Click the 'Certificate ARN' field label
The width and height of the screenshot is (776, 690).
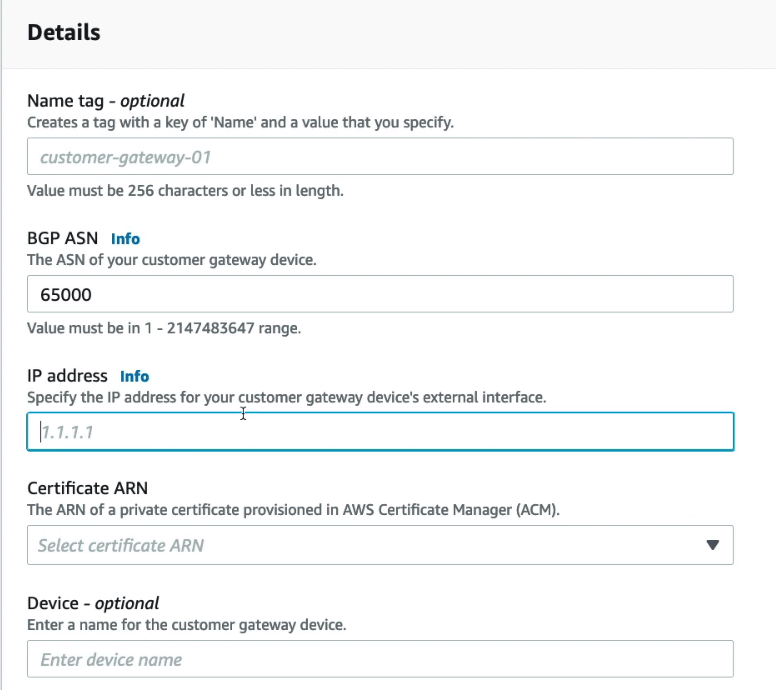87,489
